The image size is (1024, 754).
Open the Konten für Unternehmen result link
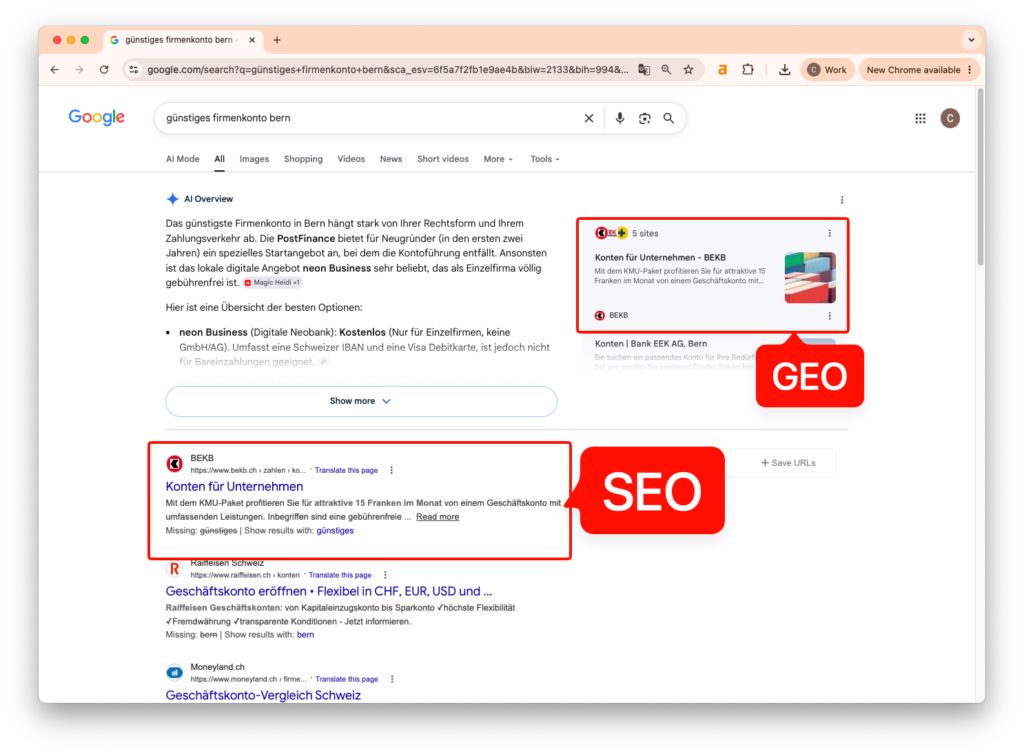pos(234,486)
